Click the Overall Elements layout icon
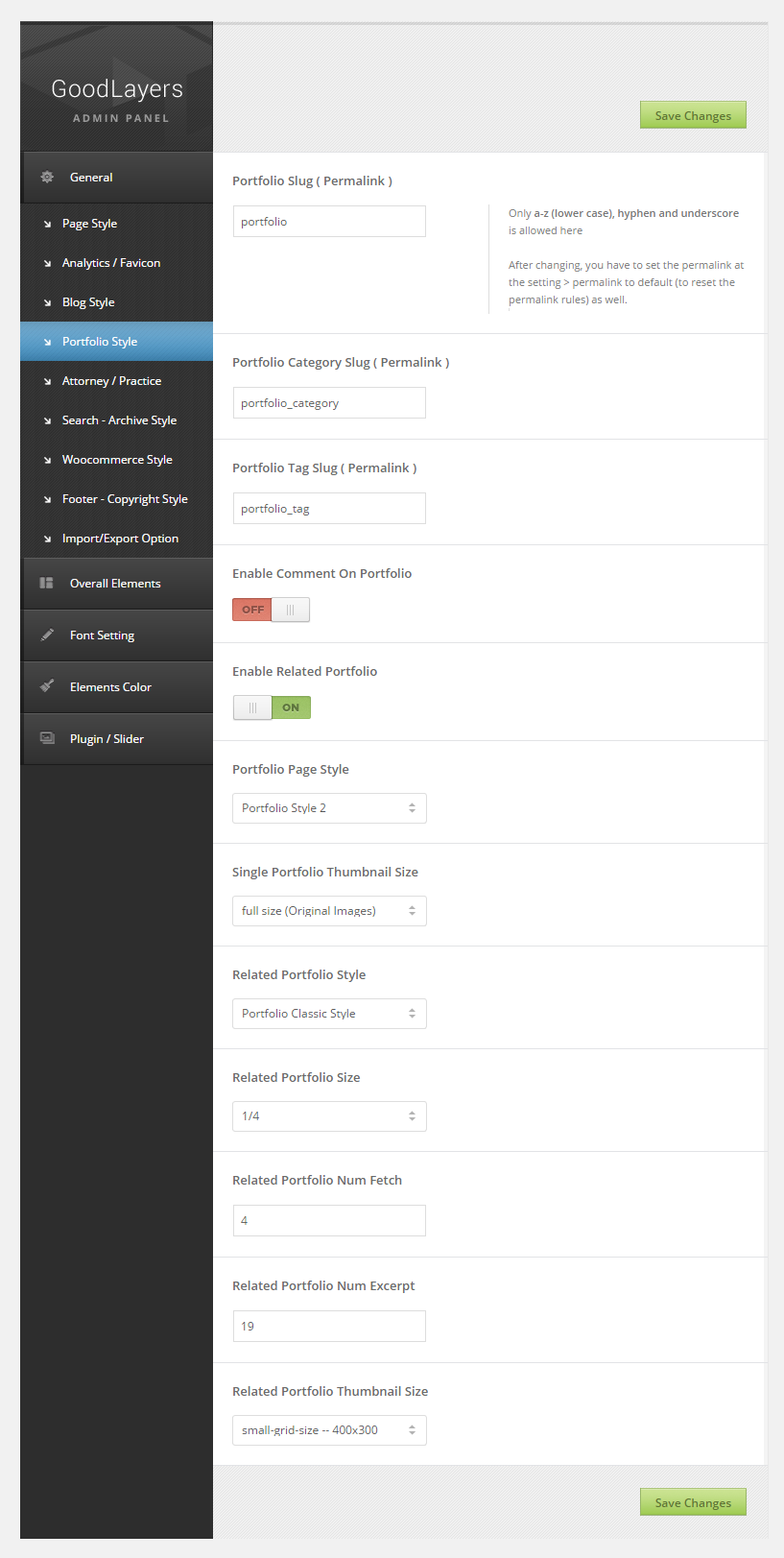This screenshot has height=1558, width=784. point(47,584)
